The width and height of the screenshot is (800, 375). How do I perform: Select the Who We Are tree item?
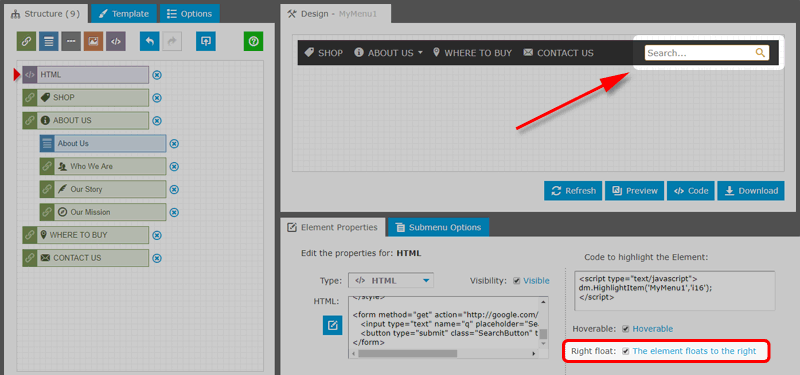[103, 166]
